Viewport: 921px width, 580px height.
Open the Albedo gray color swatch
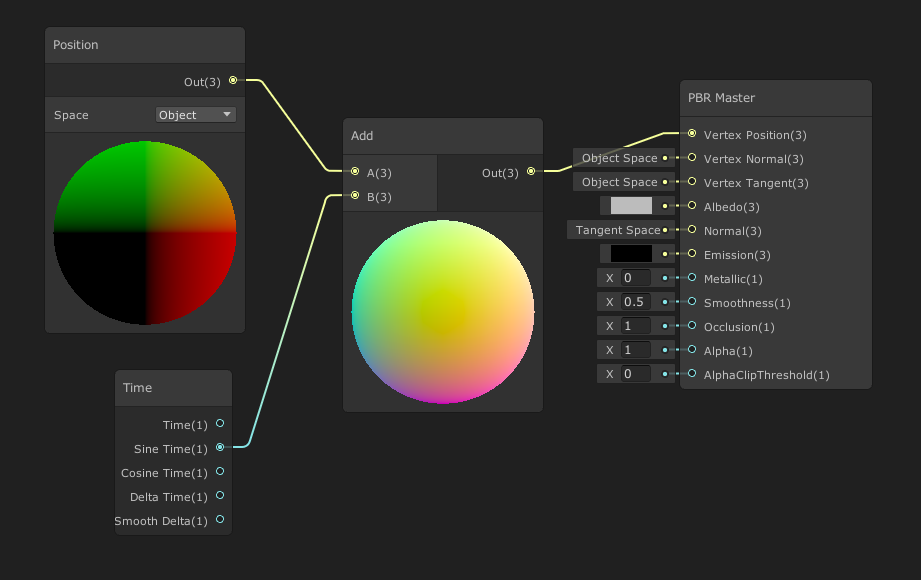coord(631,206)
